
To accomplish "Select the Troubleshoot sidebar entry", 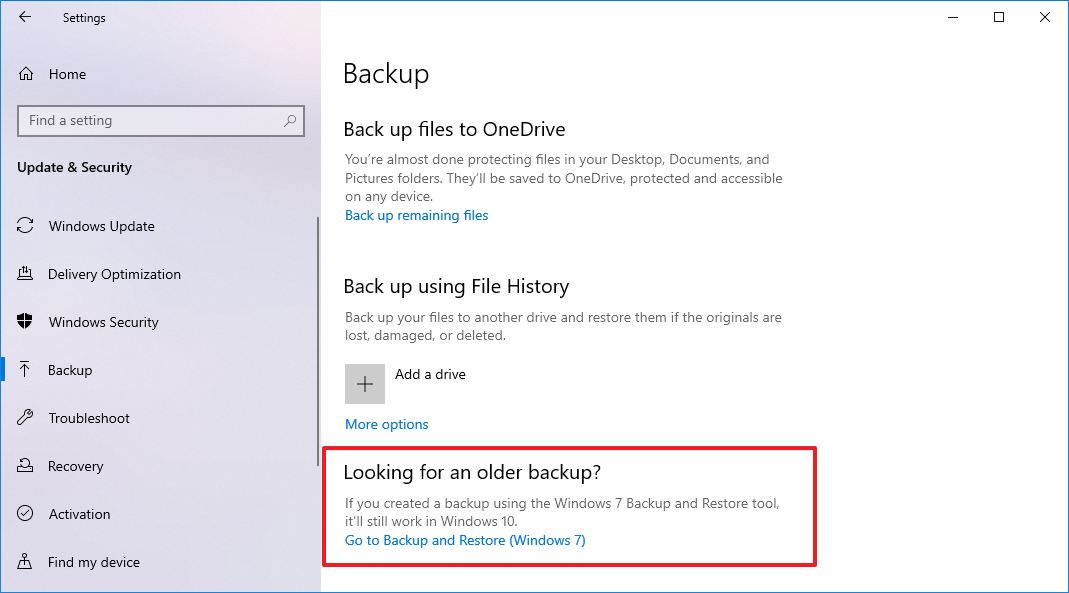I will (x=89, y=418).
